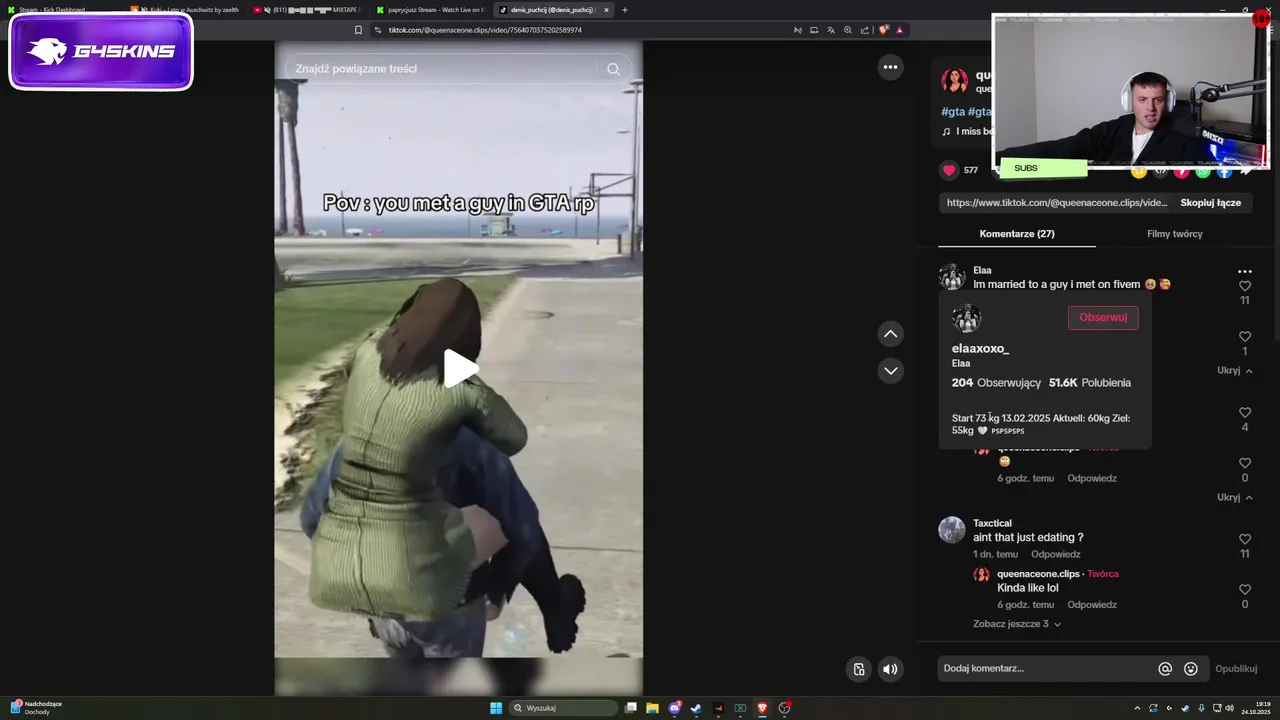Click 'Odpowiedz' under Taxctical's comment
This screenshot has width=1280, height=720.
[x=1056, y=554]
